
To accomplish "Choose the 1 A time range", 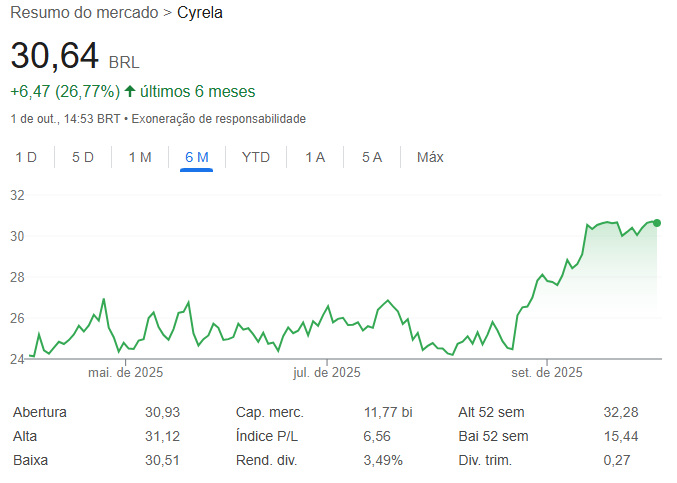I will point(315,157).
